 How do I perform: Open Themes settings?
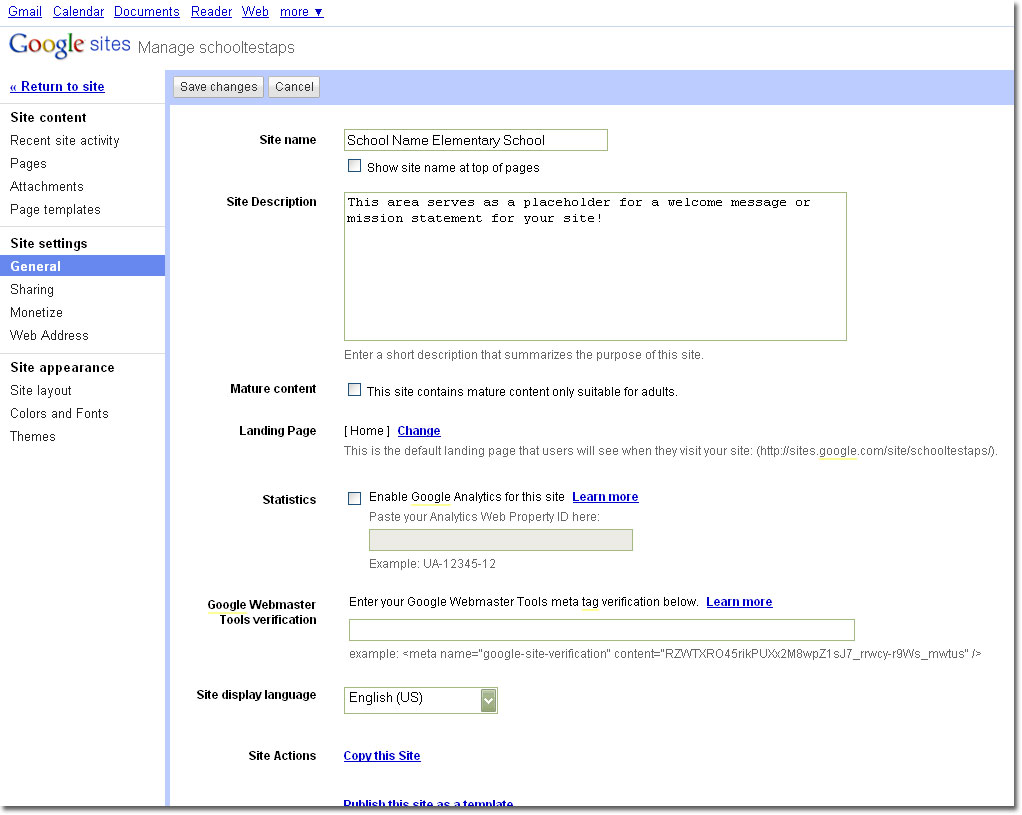[33, 436]
